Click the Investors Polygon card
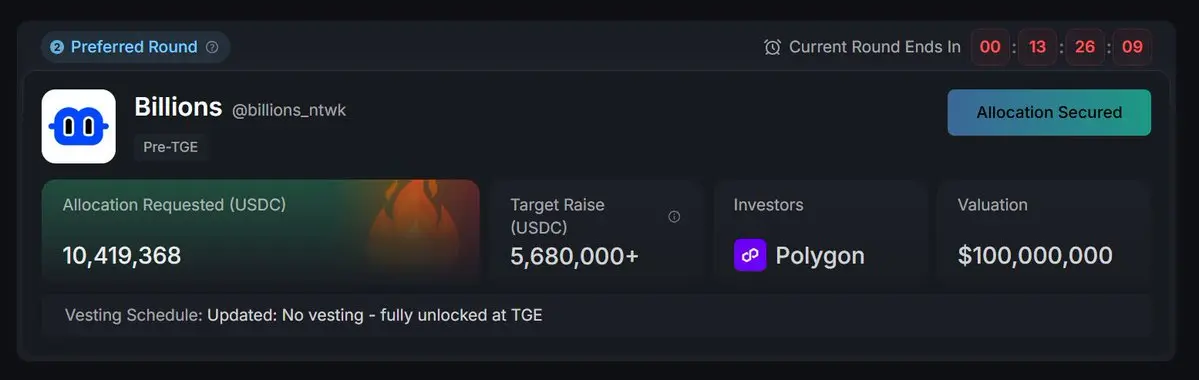The width and height of the screenshot is (1199, 380). 820,231
